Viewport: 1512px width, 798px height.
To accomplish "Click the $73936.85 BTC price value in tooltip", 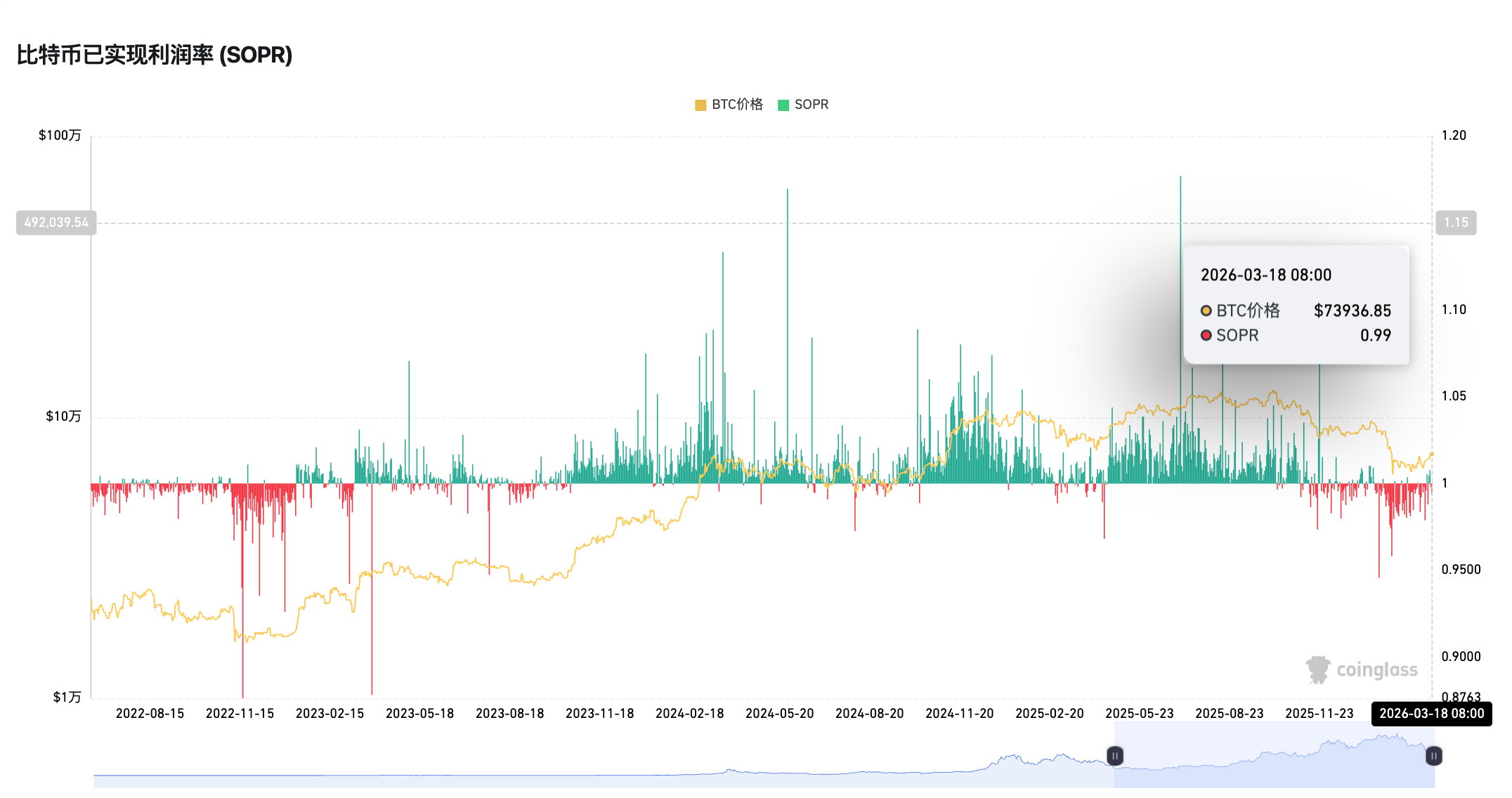I will click(x=1352, y=310).
